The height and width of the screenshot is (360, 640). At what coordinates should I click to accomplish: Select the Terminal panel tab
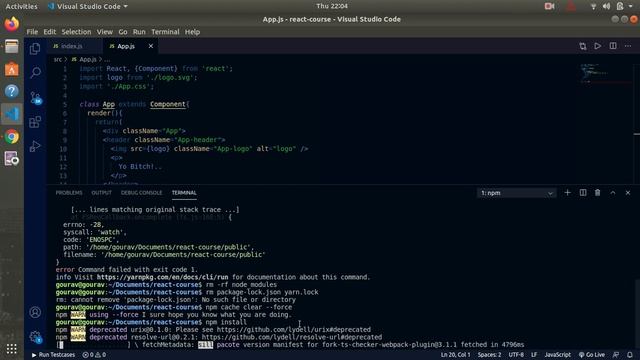(184, 193)
